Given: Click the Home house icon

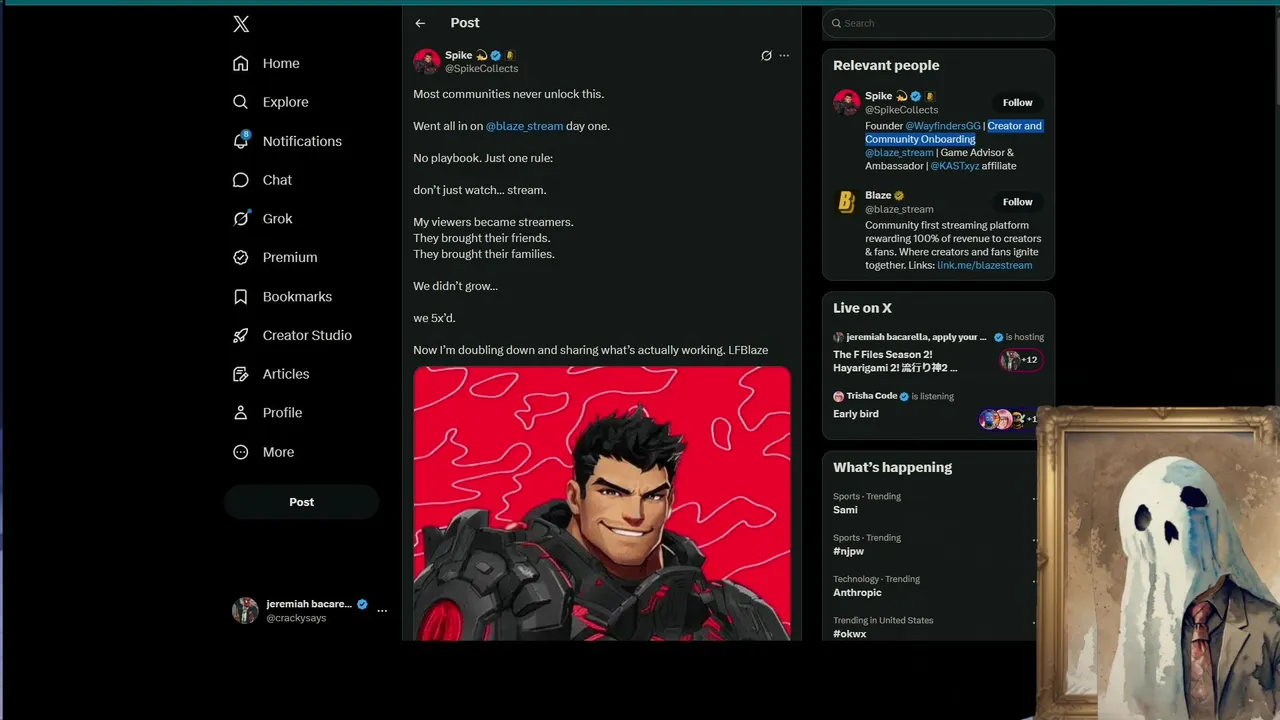Looking at the screenshot, I should click(x=240, y=63).
